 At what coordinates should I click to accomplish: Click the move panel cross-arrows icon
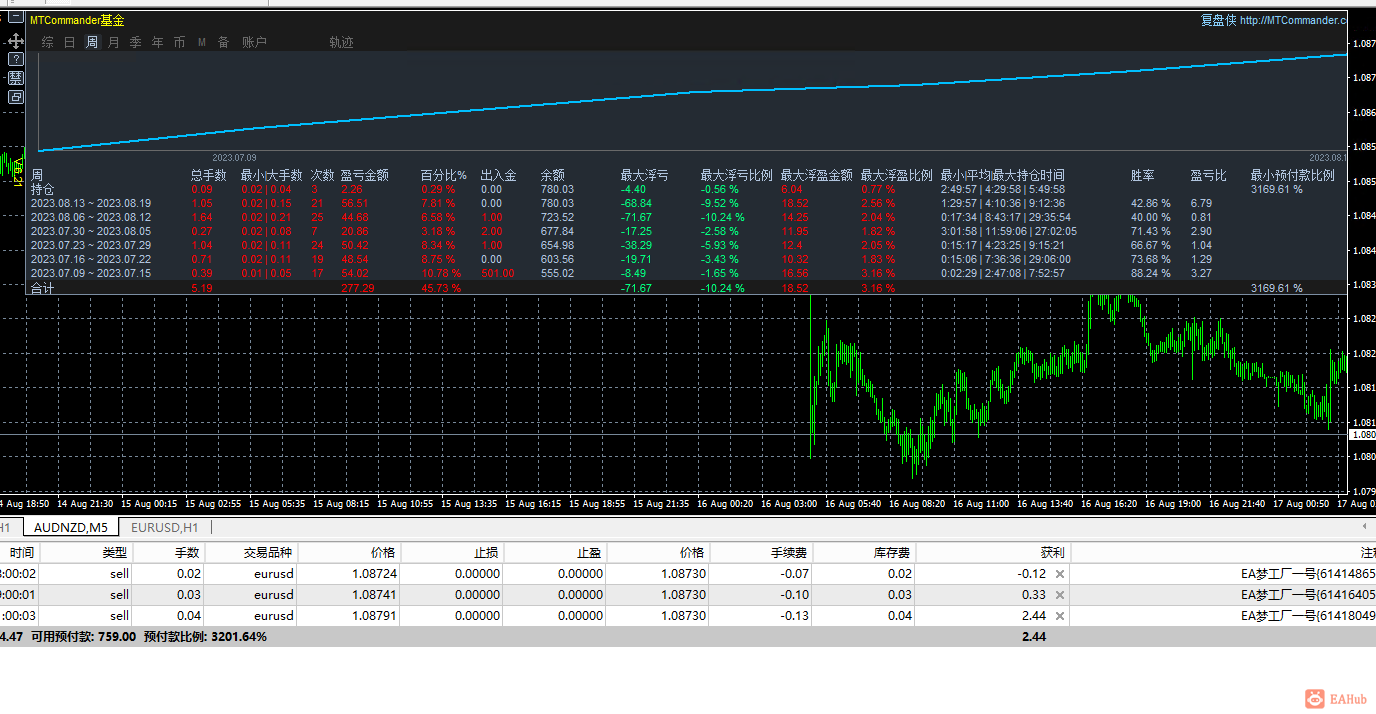[15, 41]
